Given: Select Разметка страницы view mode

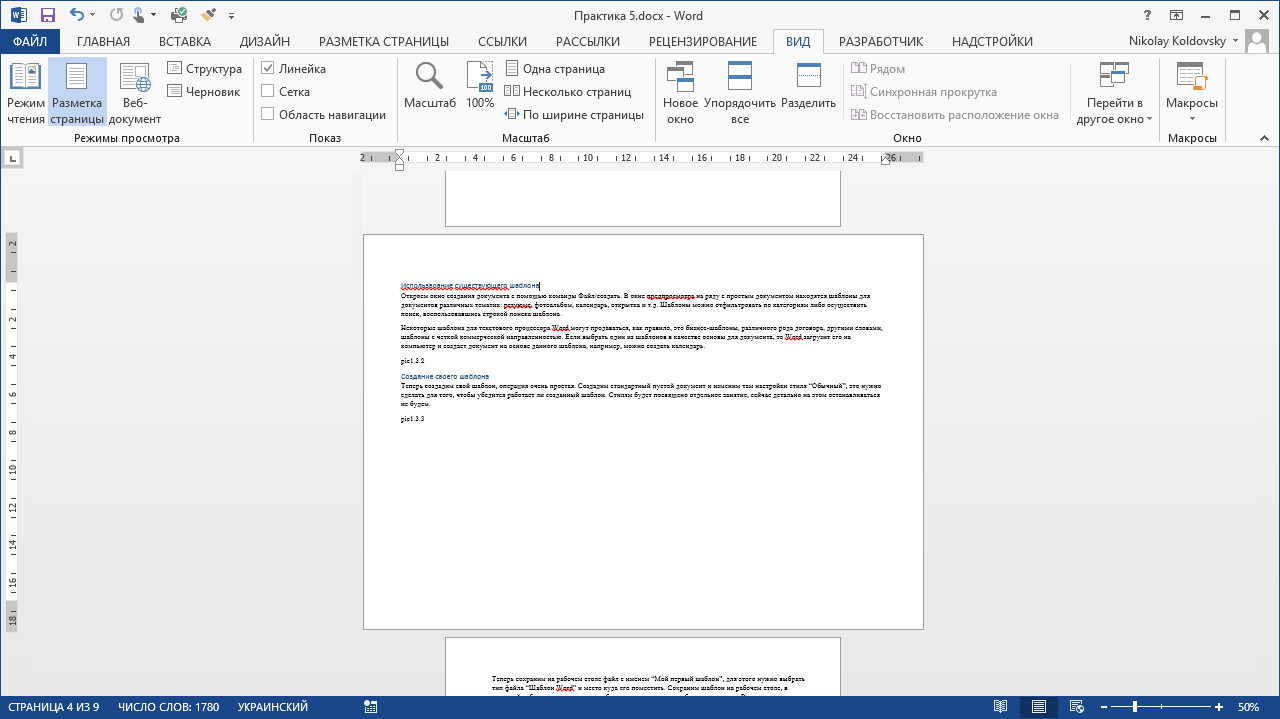Looking at the screenshot, I should point(77,93).
